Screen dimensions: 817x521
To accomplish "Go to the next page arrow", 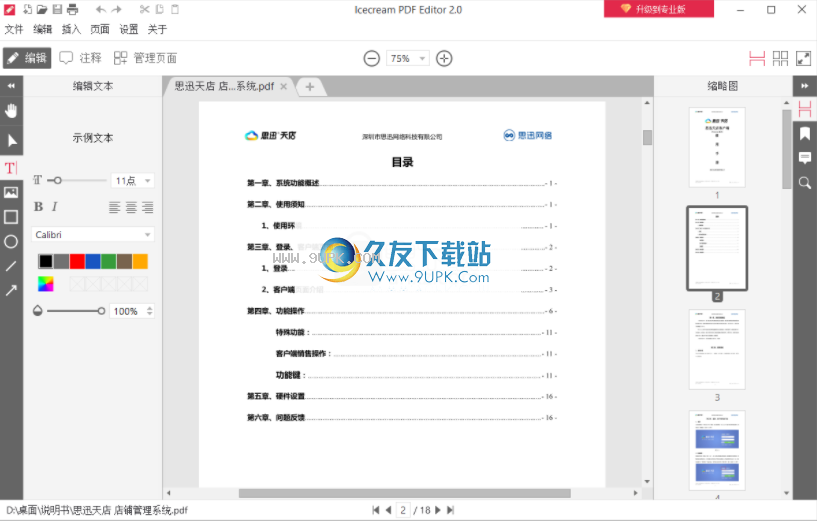I will [438, 510].
